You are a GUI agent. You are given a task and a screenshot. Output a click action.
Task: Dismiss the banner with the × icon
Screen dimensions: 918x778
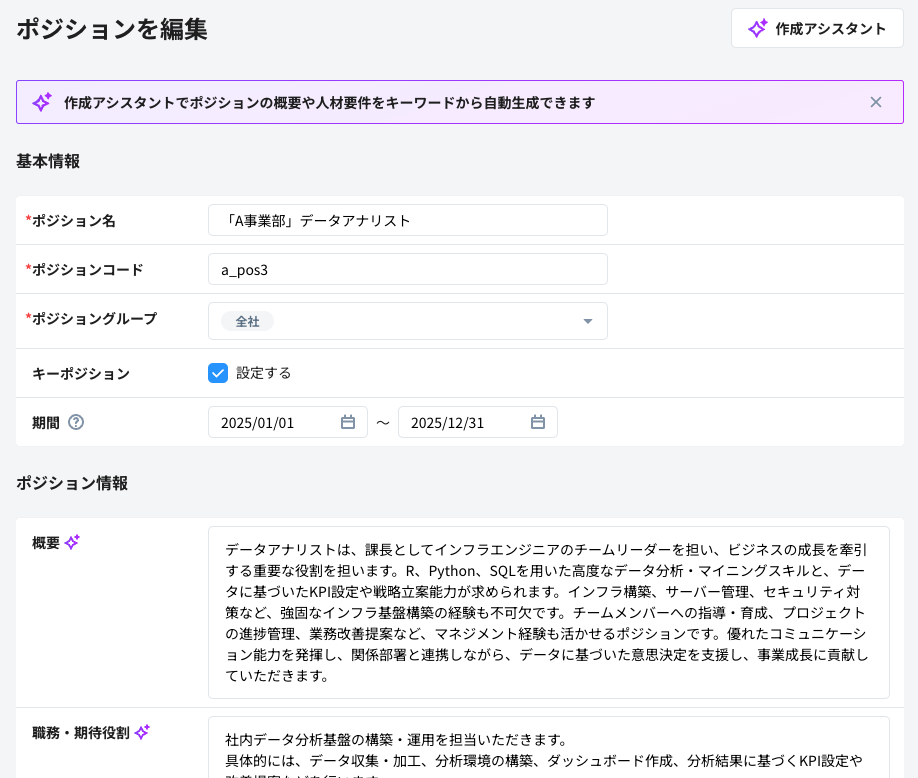[875, 101]
